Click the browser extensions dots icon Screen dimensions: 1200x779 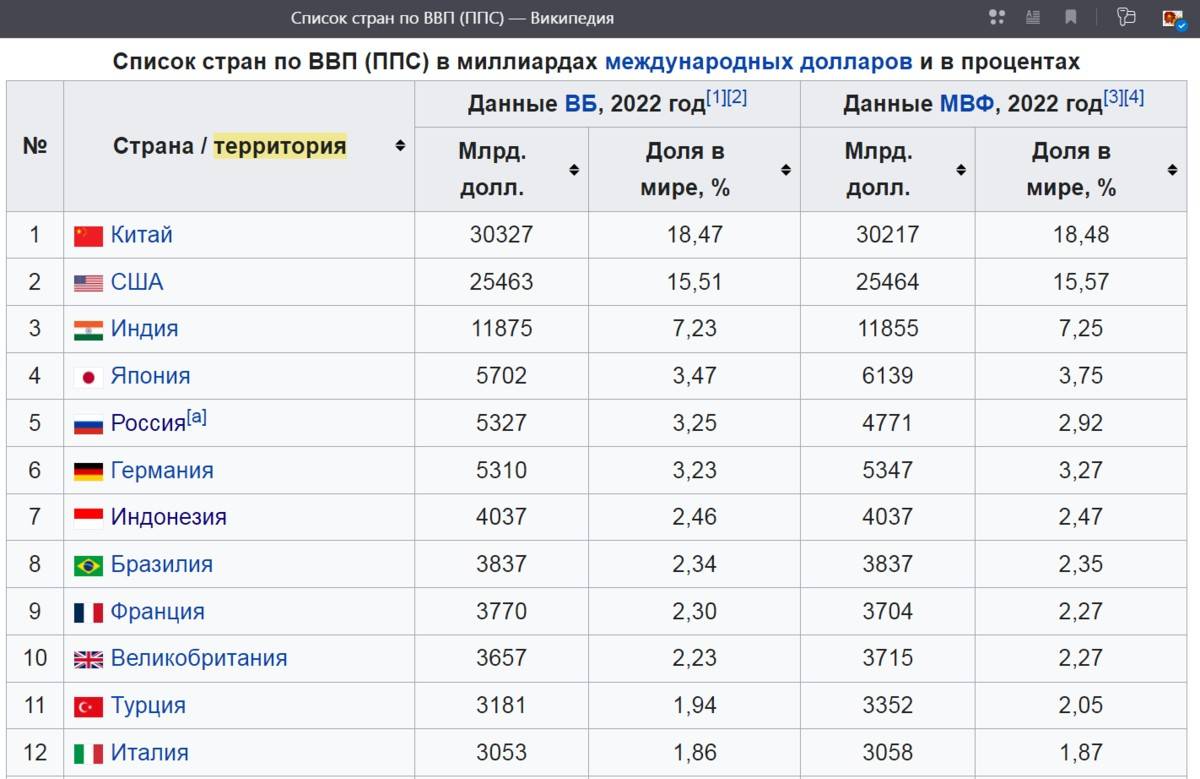pos(996,17)
